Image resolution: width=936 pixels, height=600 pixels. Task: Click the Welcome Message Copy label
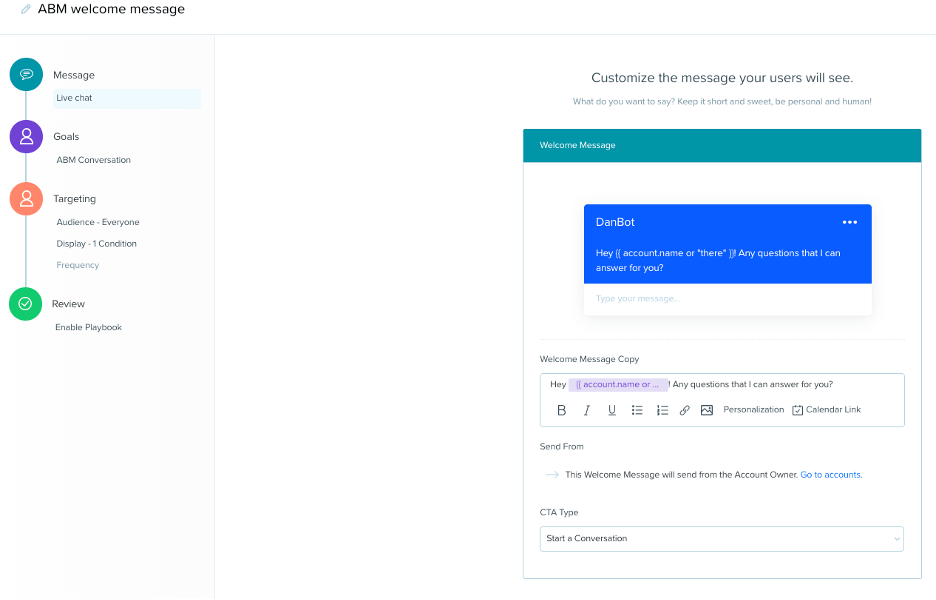pyautogui.click(x=589, y=359)
